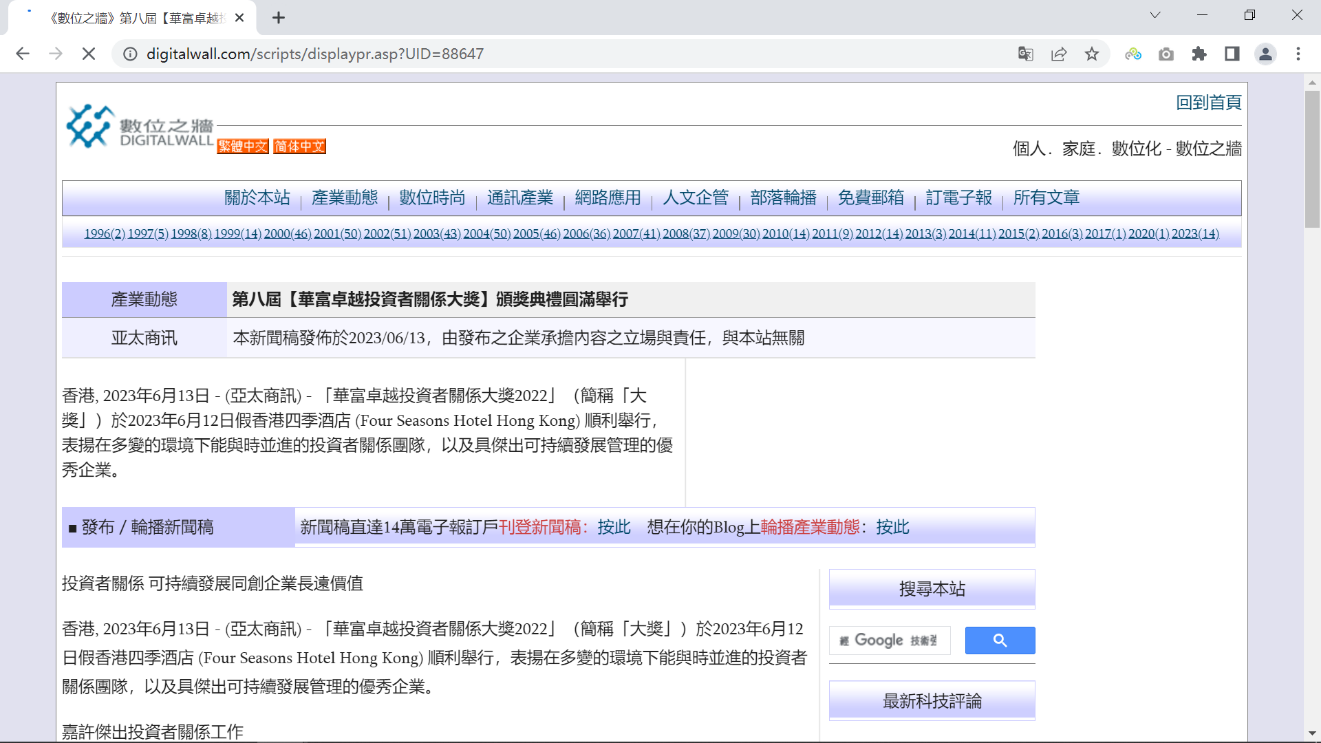Open the 2023(14) archive link
Image resolution: width=1321 pixels, height=743 pixels.
coord(1195,234)
